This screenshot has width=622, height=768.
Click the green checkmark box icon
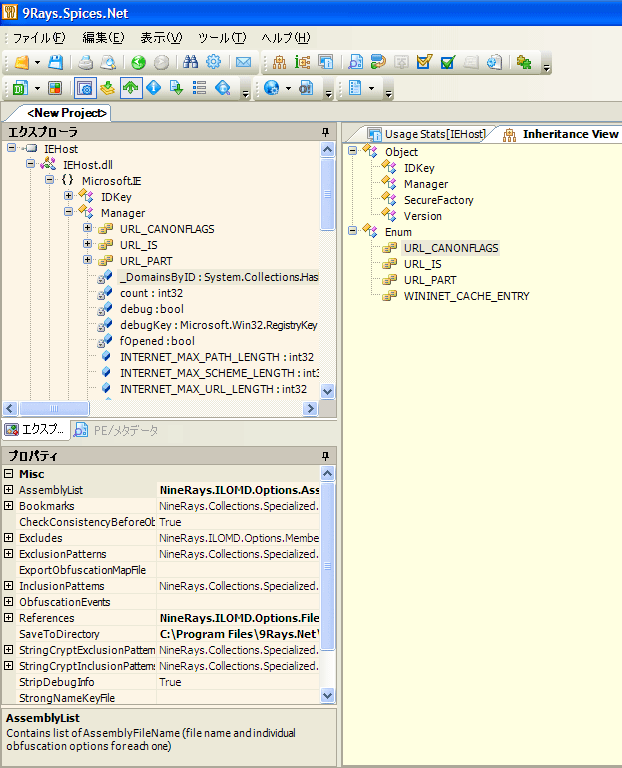[x=448, y=63]
